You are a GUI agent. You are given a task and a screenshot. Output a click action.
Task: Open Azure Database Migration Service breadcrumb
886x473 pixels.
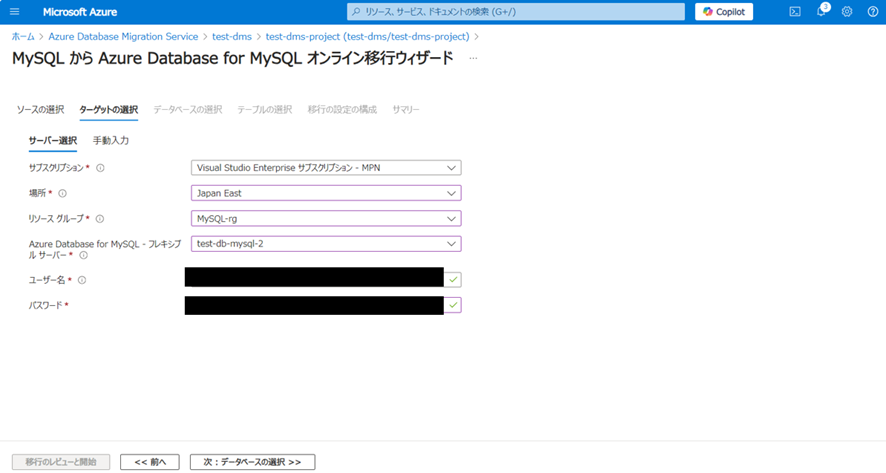123,36
